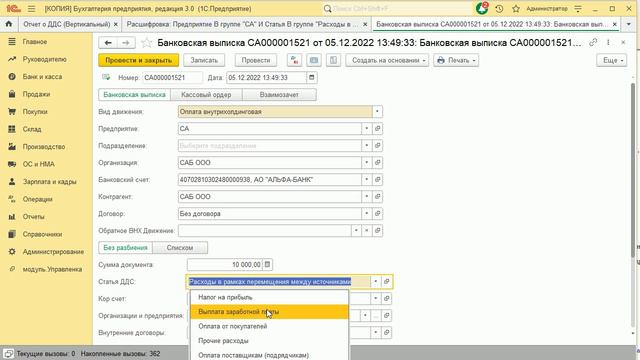The image size is (640, 360).
Task: Open calculator for Сумма документа
Action: click(267, 264)
